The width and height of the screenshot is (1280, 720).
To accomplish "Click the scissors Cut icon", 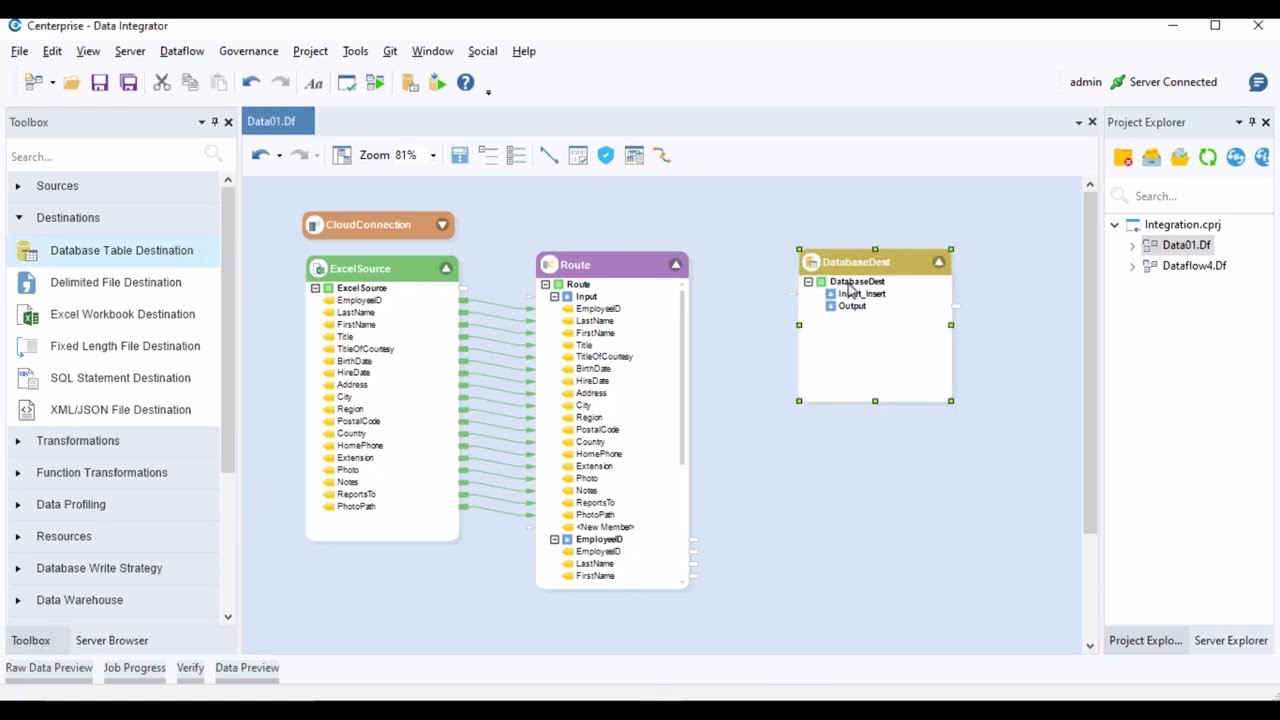I will click(161, 83).
